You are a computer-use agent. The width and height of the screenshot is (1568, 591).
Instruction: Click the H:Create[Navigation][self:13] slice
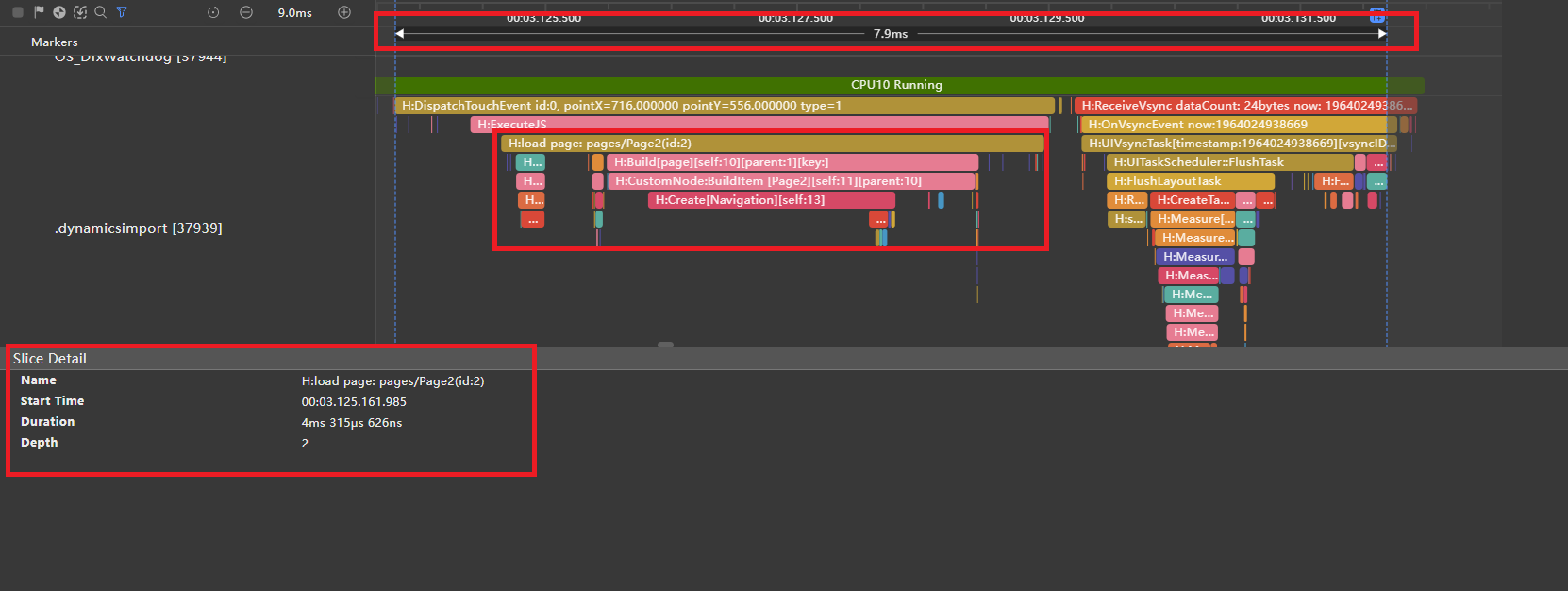770,200
